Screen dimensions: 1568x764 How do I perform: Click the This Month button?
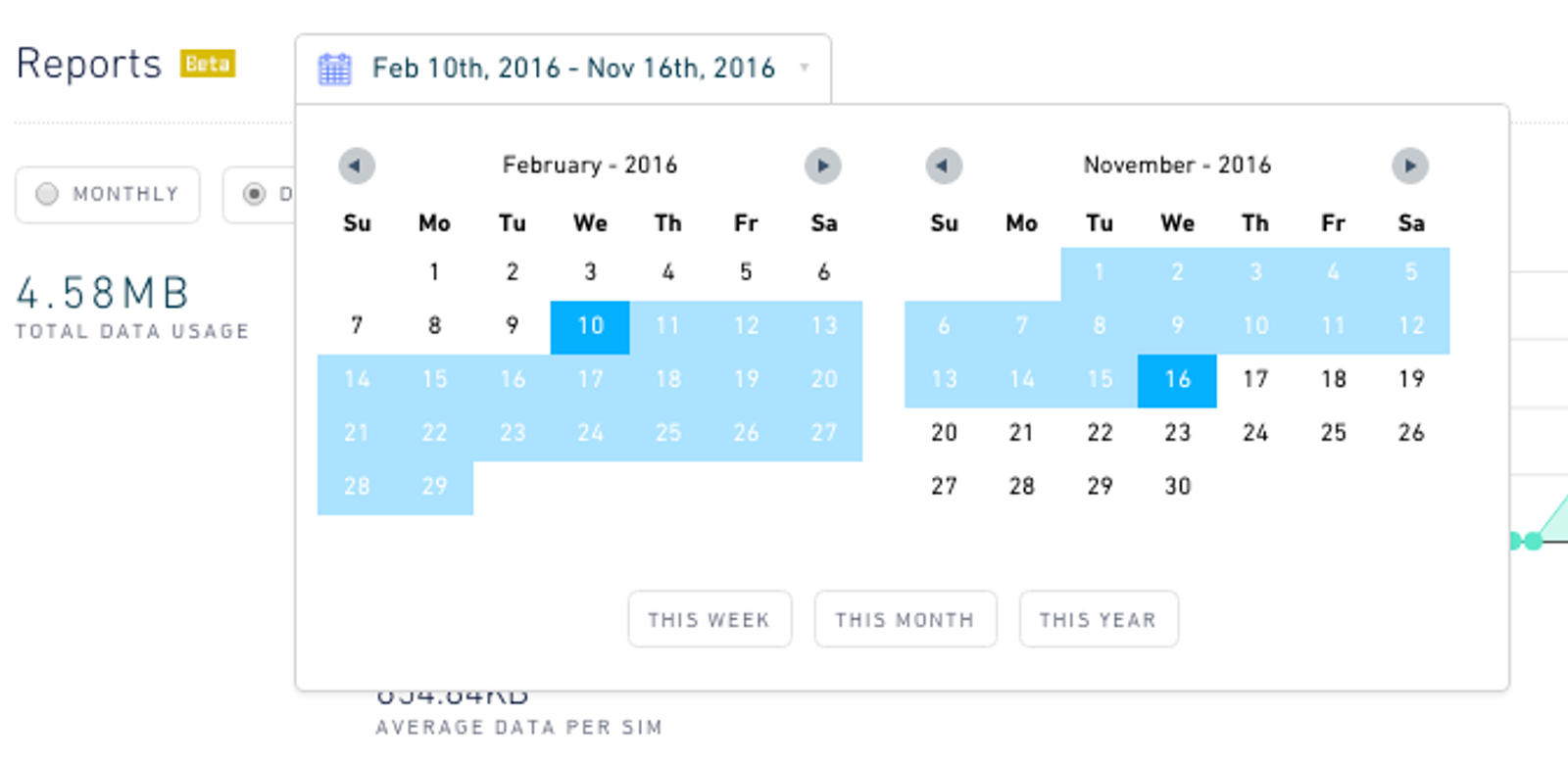click(x=905, y=619)
